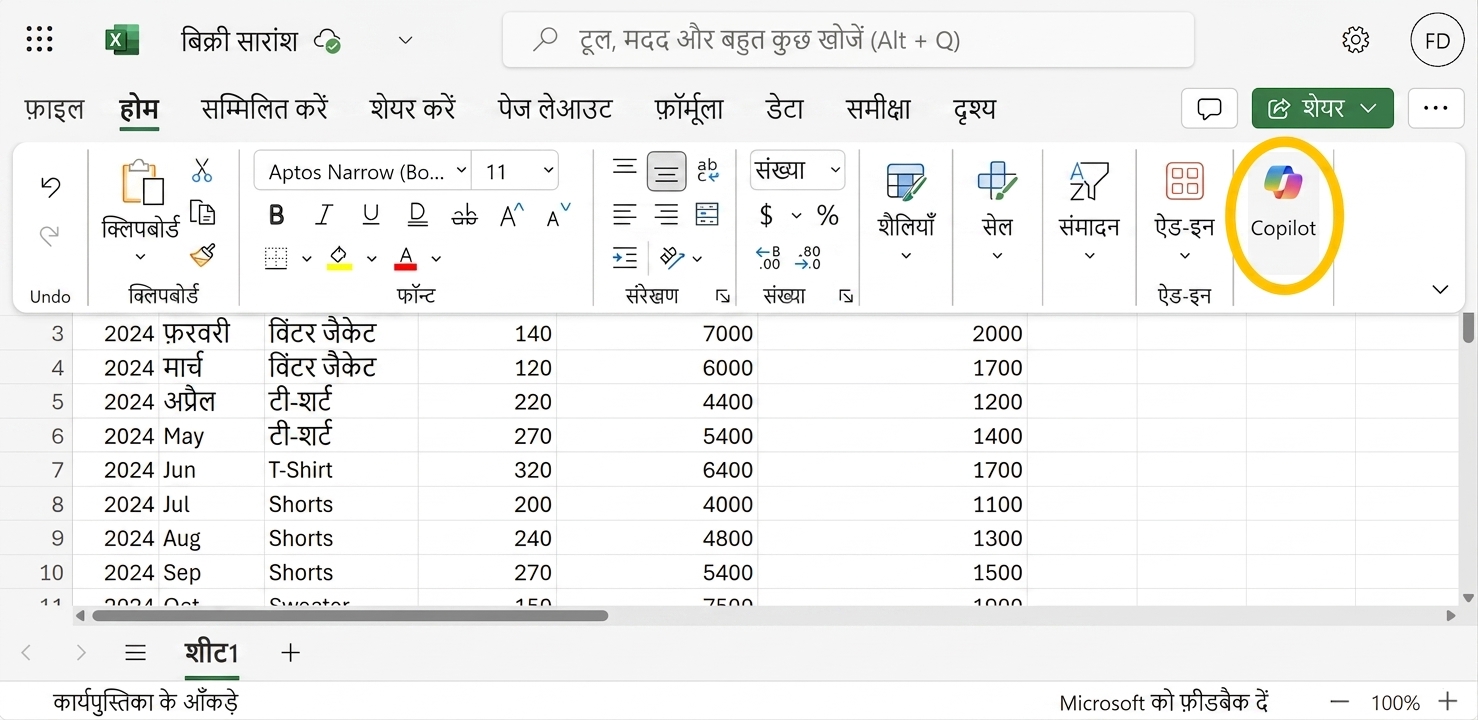Switch to the पेज लेआउट tab
The image size is (1478, 720).
(x=555, y=109)
